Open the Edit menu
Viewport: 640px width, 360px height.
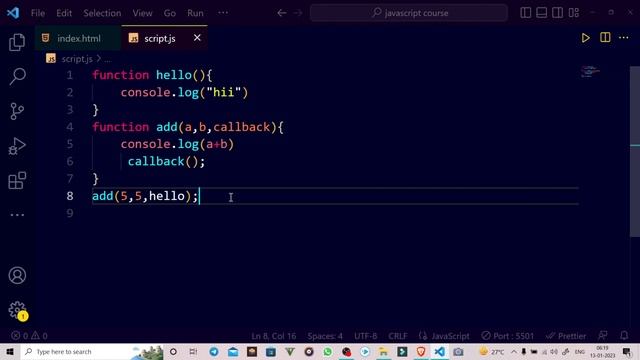64,13
